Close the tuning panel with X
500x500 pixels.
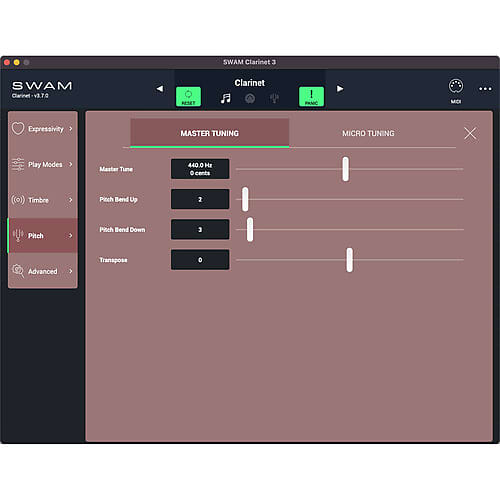470,133
